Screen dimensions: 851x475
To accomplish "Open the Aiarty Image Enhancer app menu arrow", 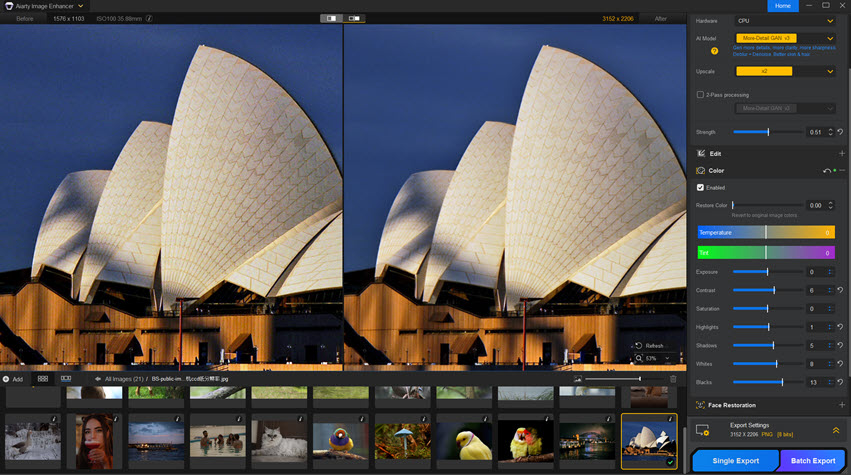I will 80,6.
